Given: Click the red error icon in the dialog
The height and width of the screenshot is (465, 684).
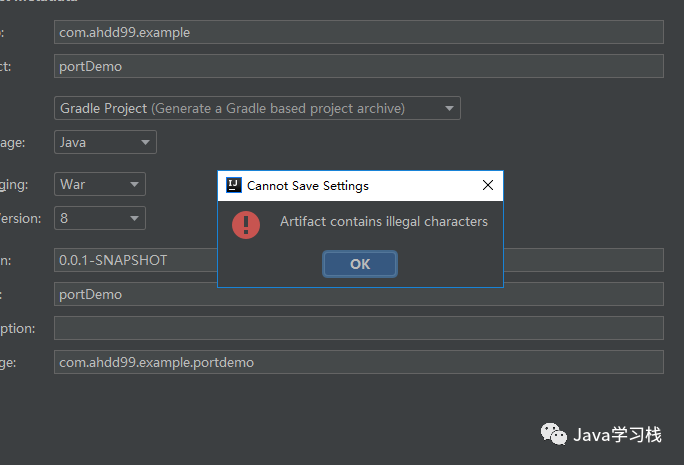Looking at the screenshot, I should point(246,223).
